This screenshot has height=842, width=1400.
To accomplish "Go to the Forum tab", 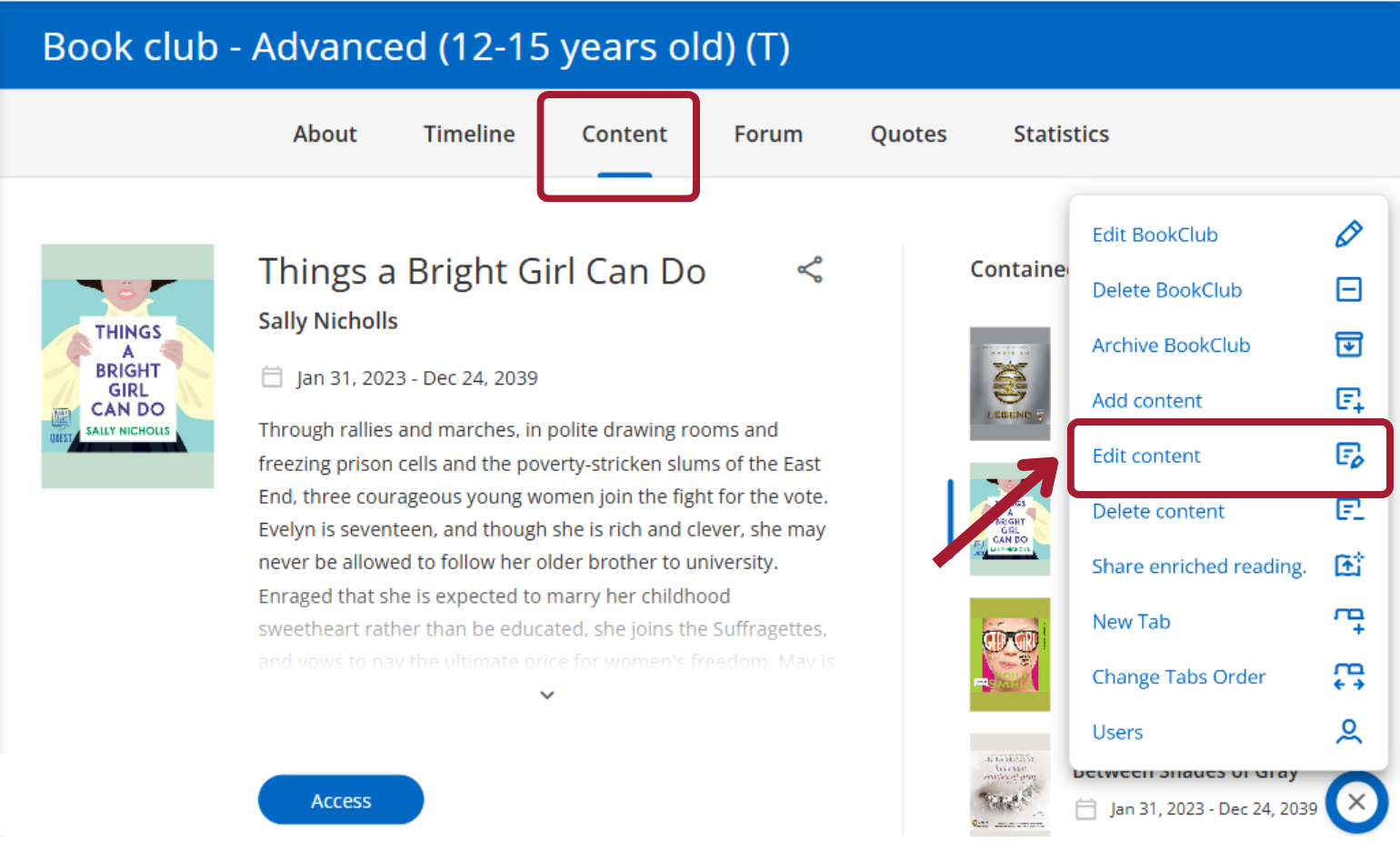I will [x=768, y=135].
